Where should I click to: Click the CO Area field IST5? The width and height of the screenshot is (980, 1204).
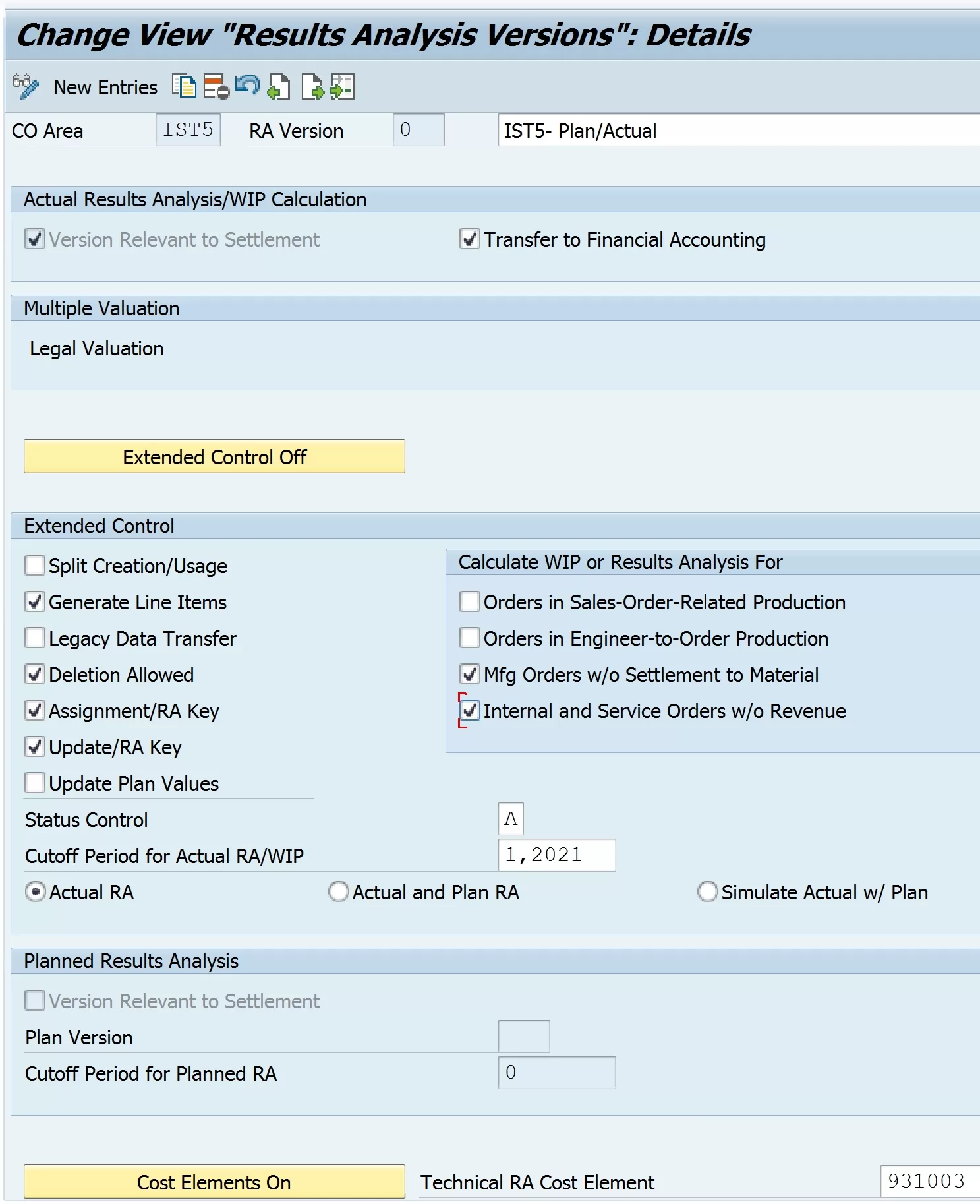pos(188,130)
